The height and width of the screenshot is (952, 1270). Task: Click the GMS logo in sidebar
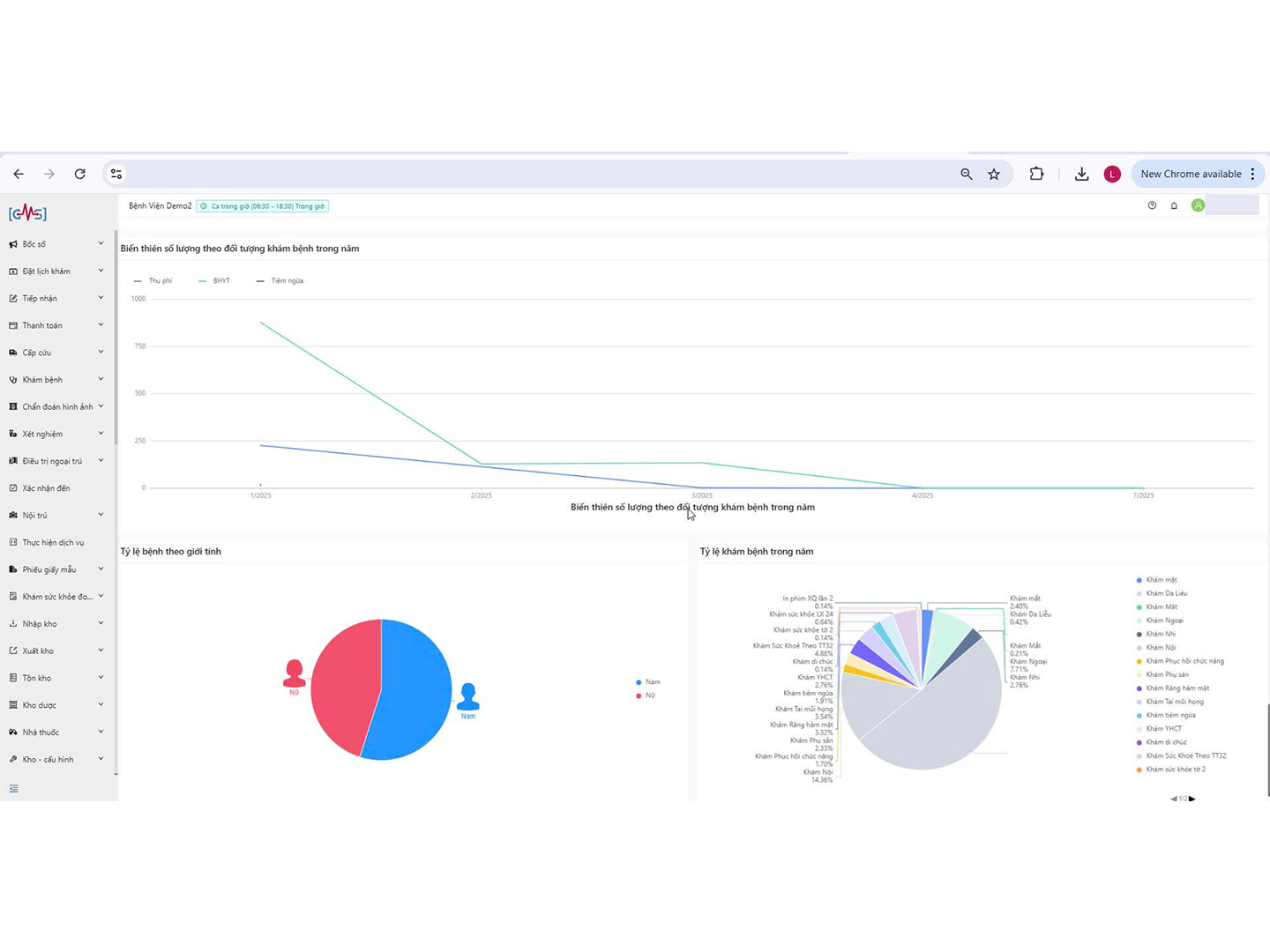pos(27,213)
